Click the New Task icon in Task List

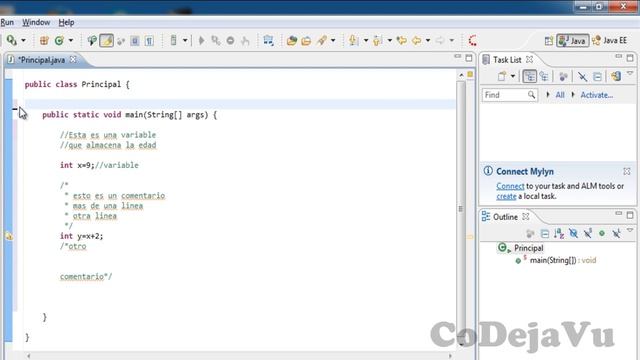pyautogui.click(x=502, y=76)
